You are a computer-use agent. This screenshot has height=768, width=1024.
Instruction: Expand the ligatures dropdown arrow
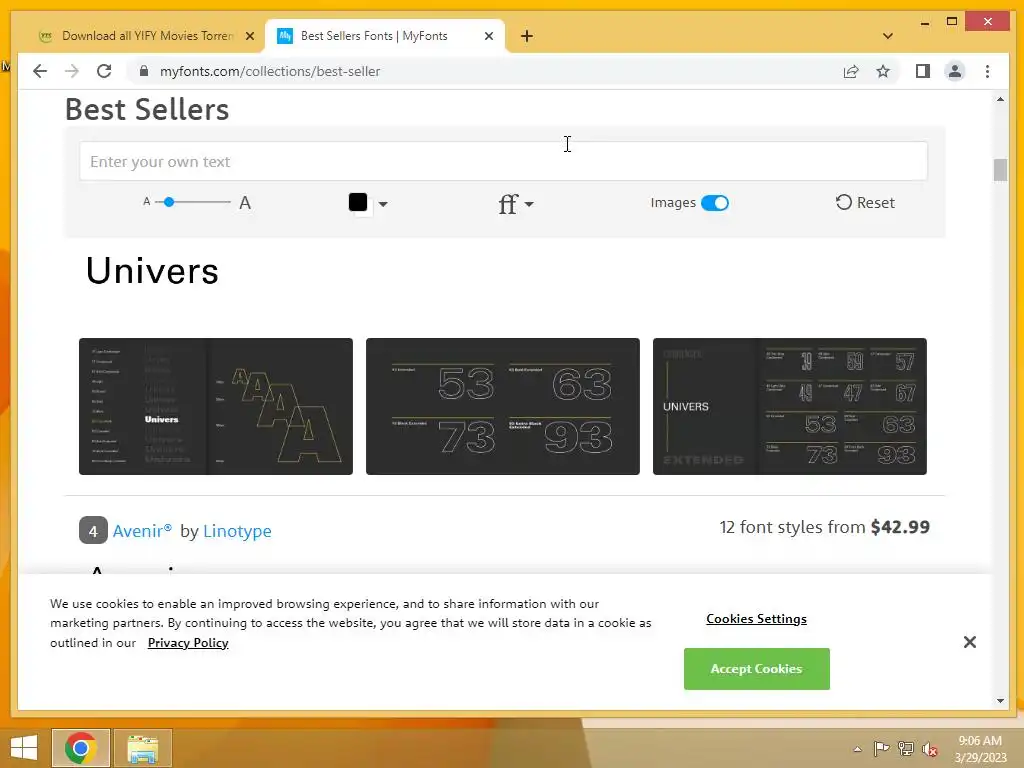point(529,204)
